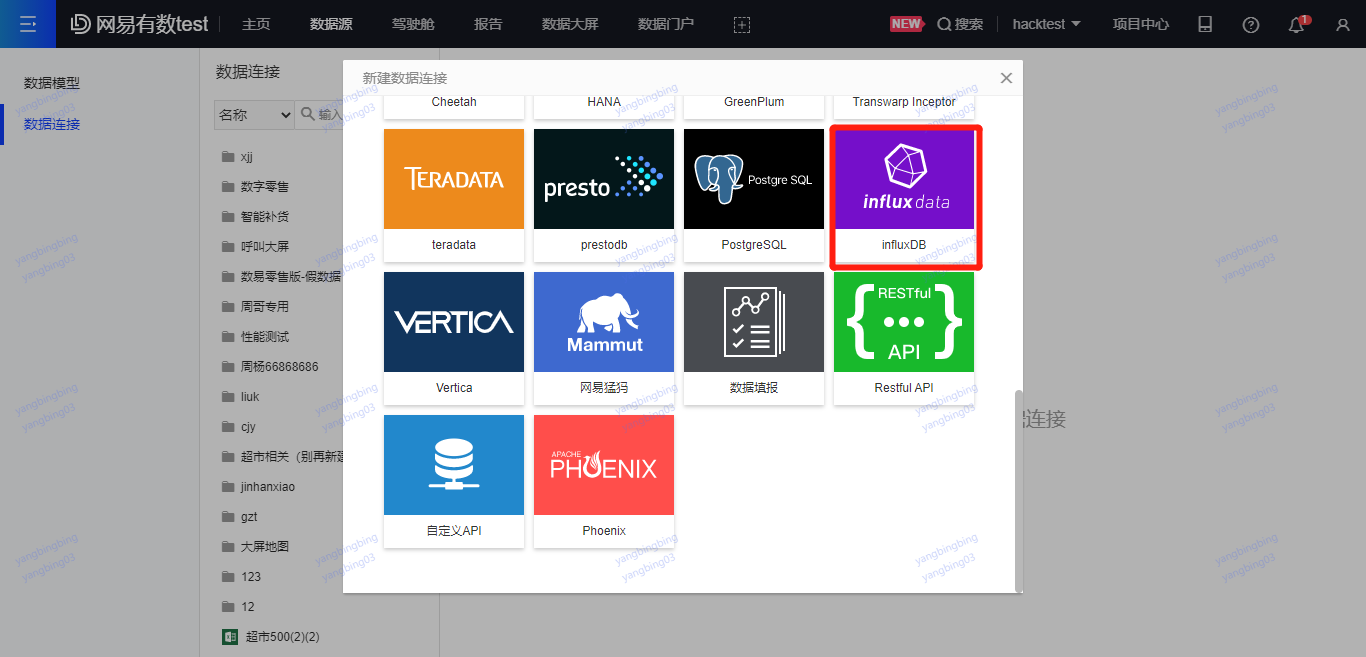
Task: Select the prestodb connection tile
Action: click(x=604, y=195)
